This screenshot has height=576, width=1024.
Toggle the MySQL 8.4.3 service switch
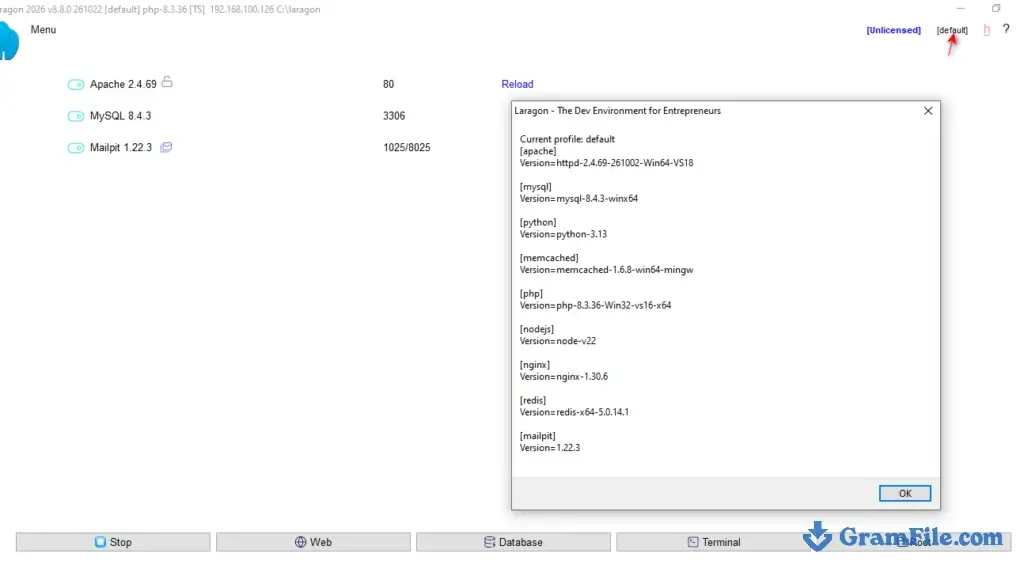point(76,116)
